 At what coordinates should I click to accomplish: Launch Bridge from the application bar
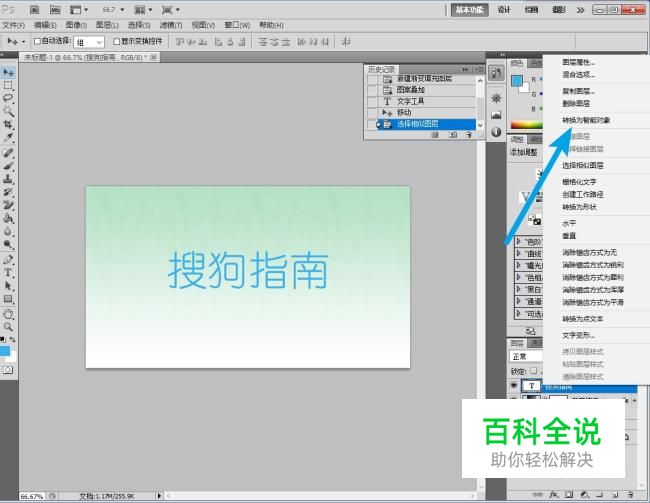[35, 10]
